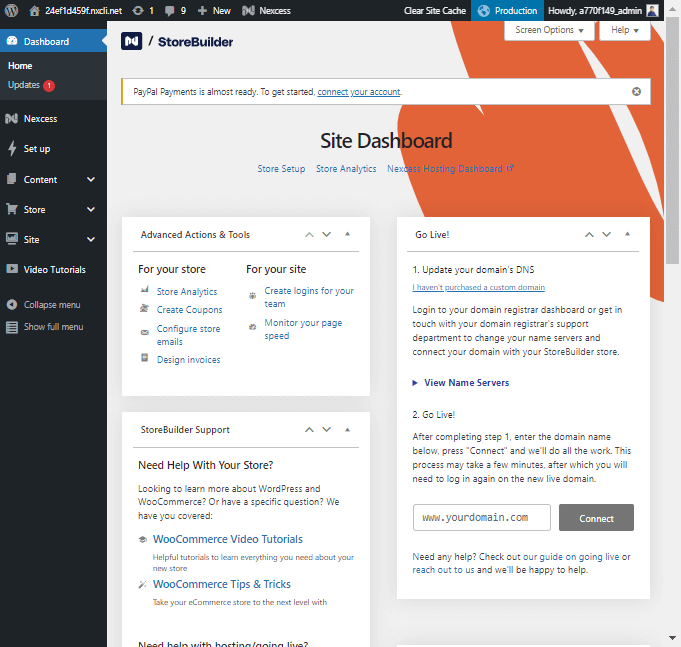Image resolution: width=681 pixels, height=647 pixels.
Task: Collapse the admin sidebar menu
Action: click(x=43, y=304)
